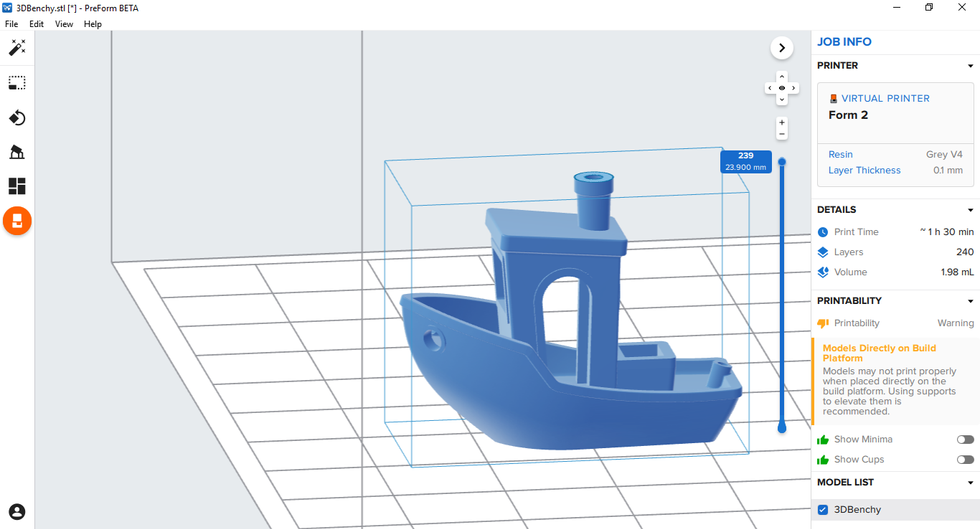Screen dimensions: 980x529
Task: Click the 0.1 mm layer thickness value
Action: pyautogui.click(x=948, y=170)
